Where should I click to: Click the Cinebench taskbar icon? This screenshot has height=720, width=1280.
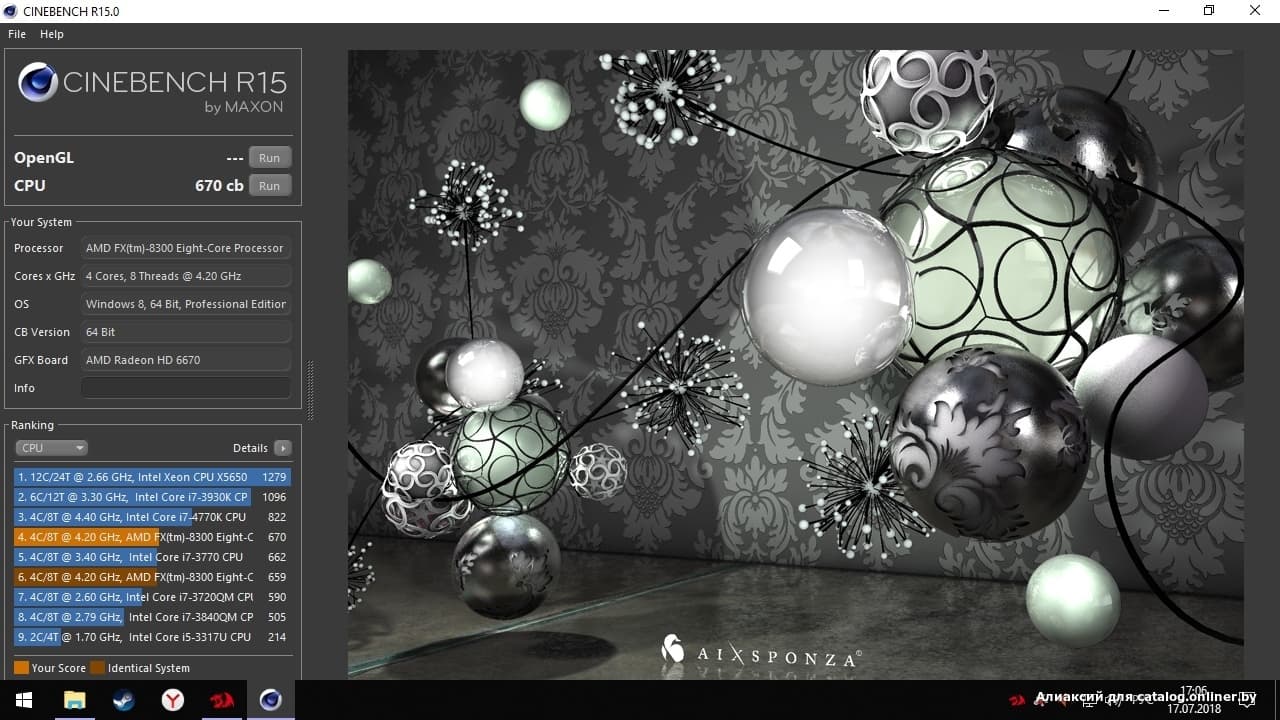[270, 700]
